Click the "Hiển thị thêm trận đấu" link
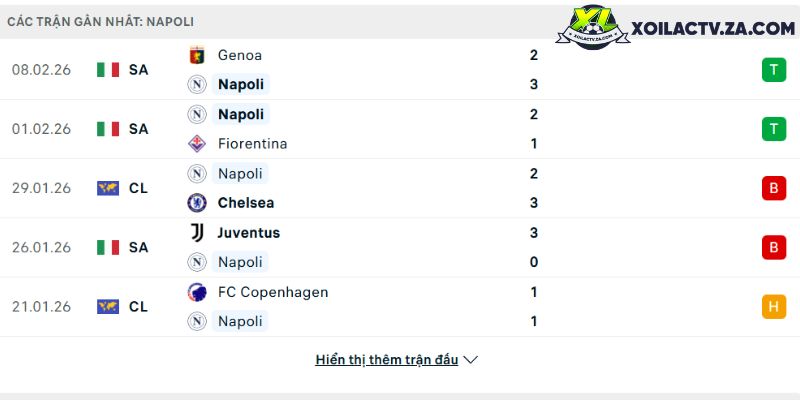Viewport: 800px width, 400px height. 386,360
